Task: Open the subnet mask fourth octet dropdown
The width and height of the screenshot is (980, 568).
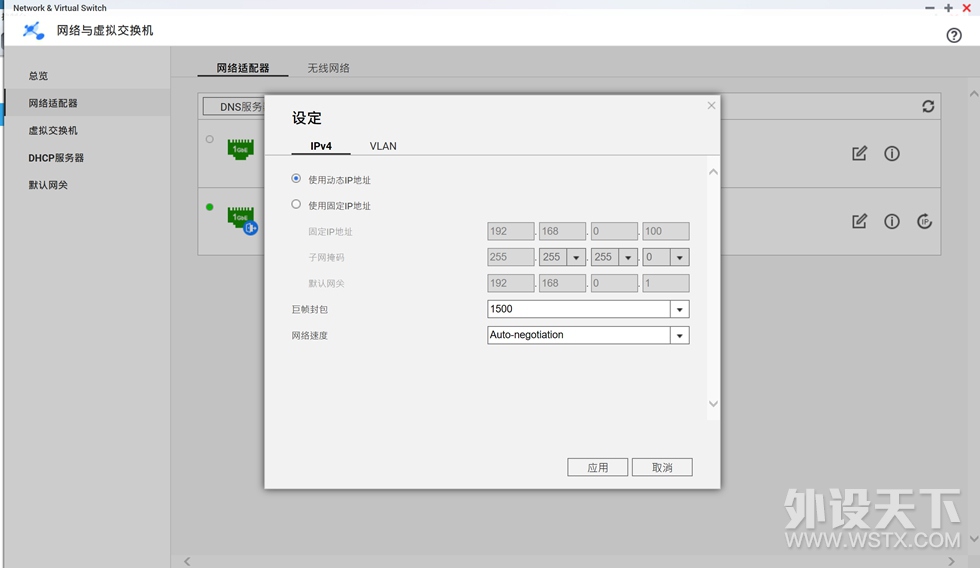Action: click(x=680, y=257)
